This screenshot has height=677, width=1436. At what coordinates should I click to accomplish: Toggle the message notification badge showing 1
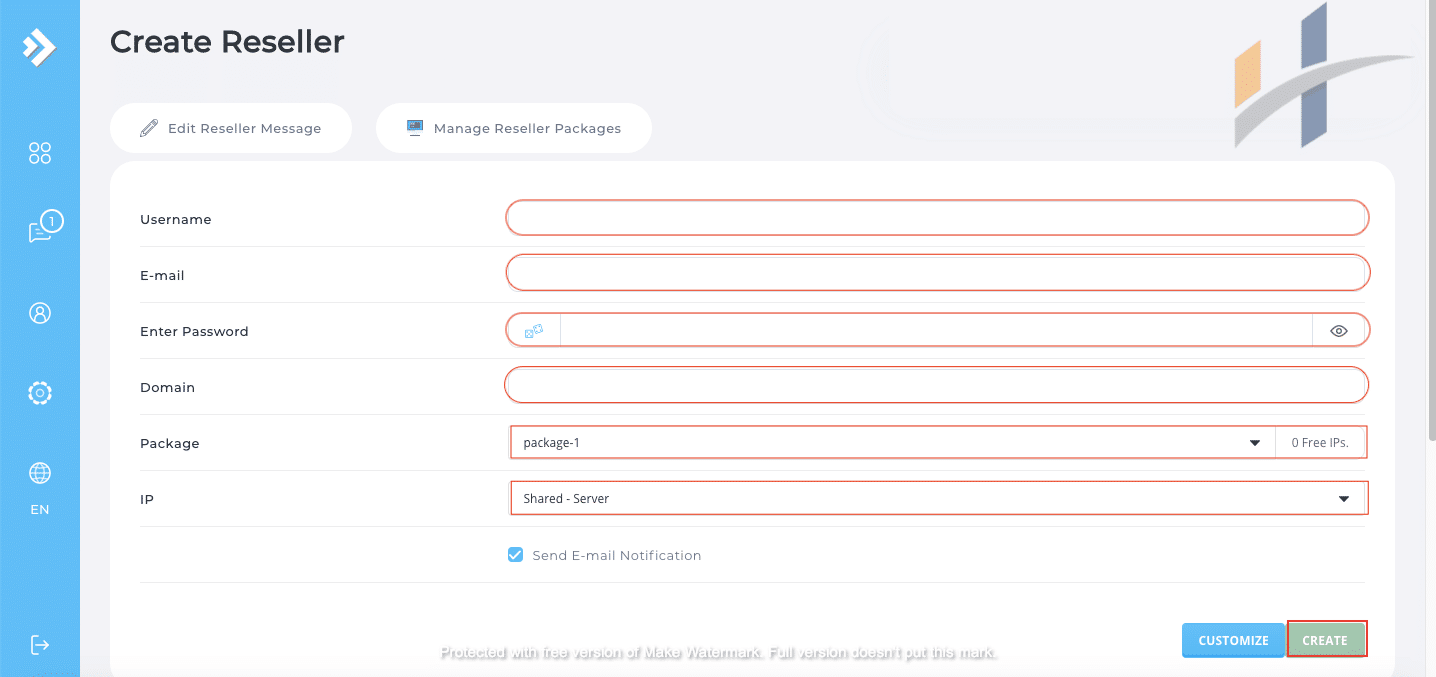(50, 219)
